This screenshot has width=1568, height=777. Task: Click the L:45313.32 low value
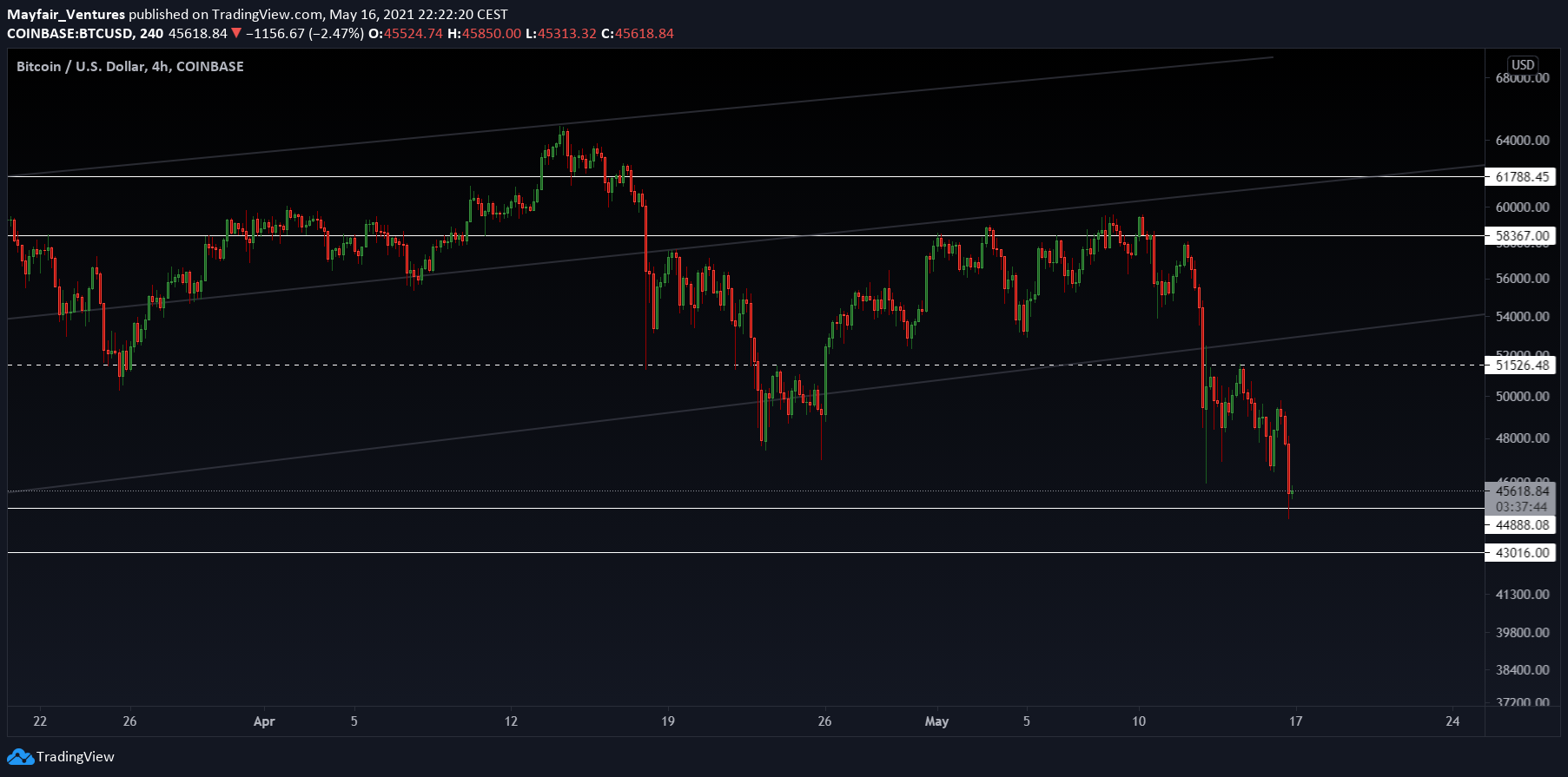coord(561,34)
